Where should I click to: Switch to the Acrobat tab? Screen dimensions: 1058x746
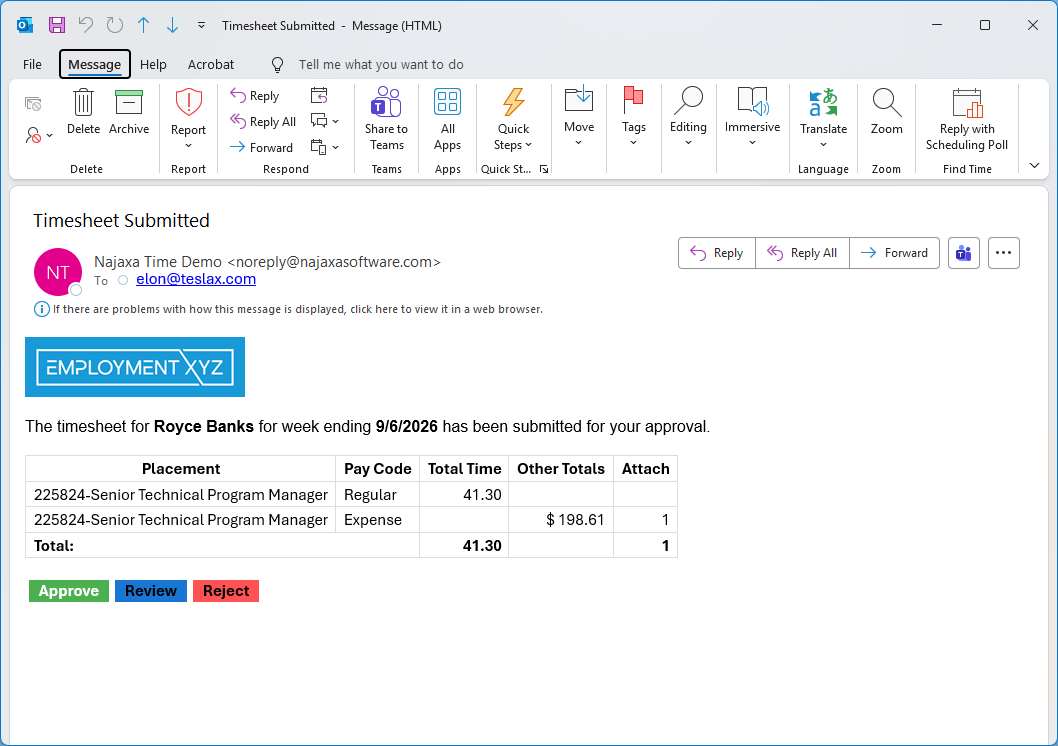tap(211, 65)
